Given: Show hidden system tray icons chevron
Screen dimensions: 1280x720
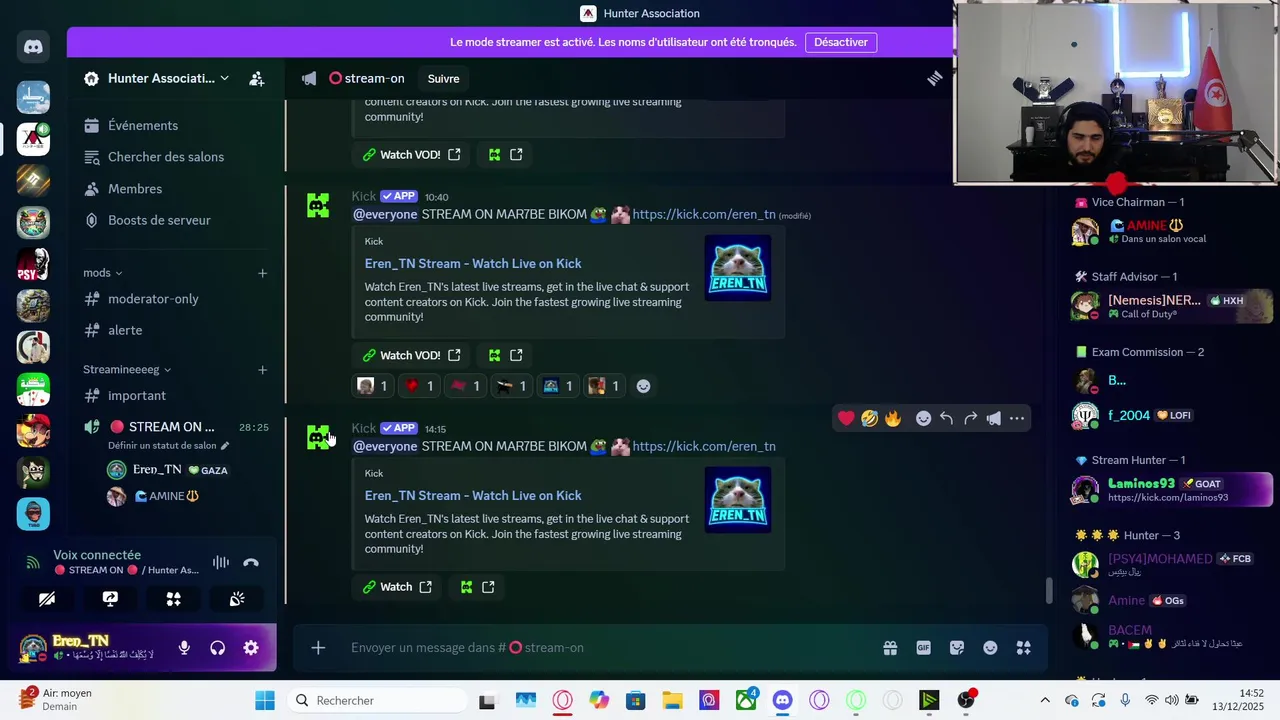Looking at the screenshot, I should pyautogui.click(x=1045, y=700).
